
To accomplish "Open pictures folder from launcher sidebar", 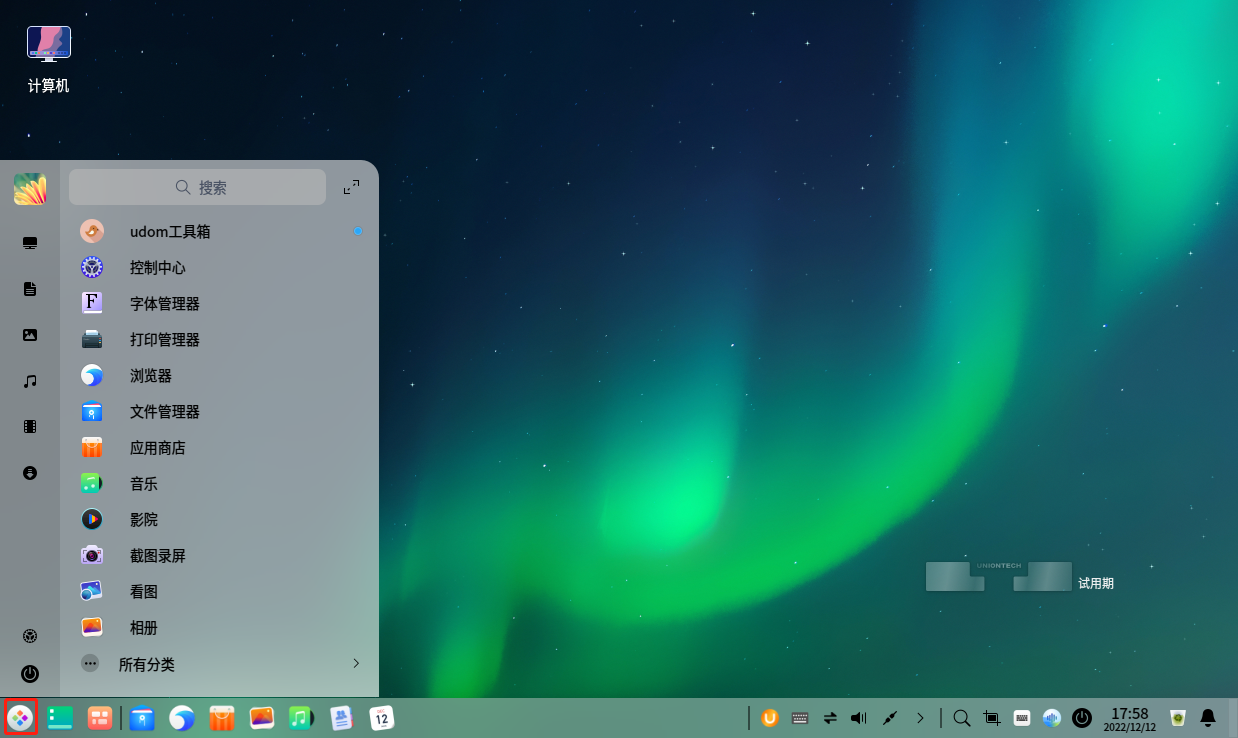I will tap(30, 335).
